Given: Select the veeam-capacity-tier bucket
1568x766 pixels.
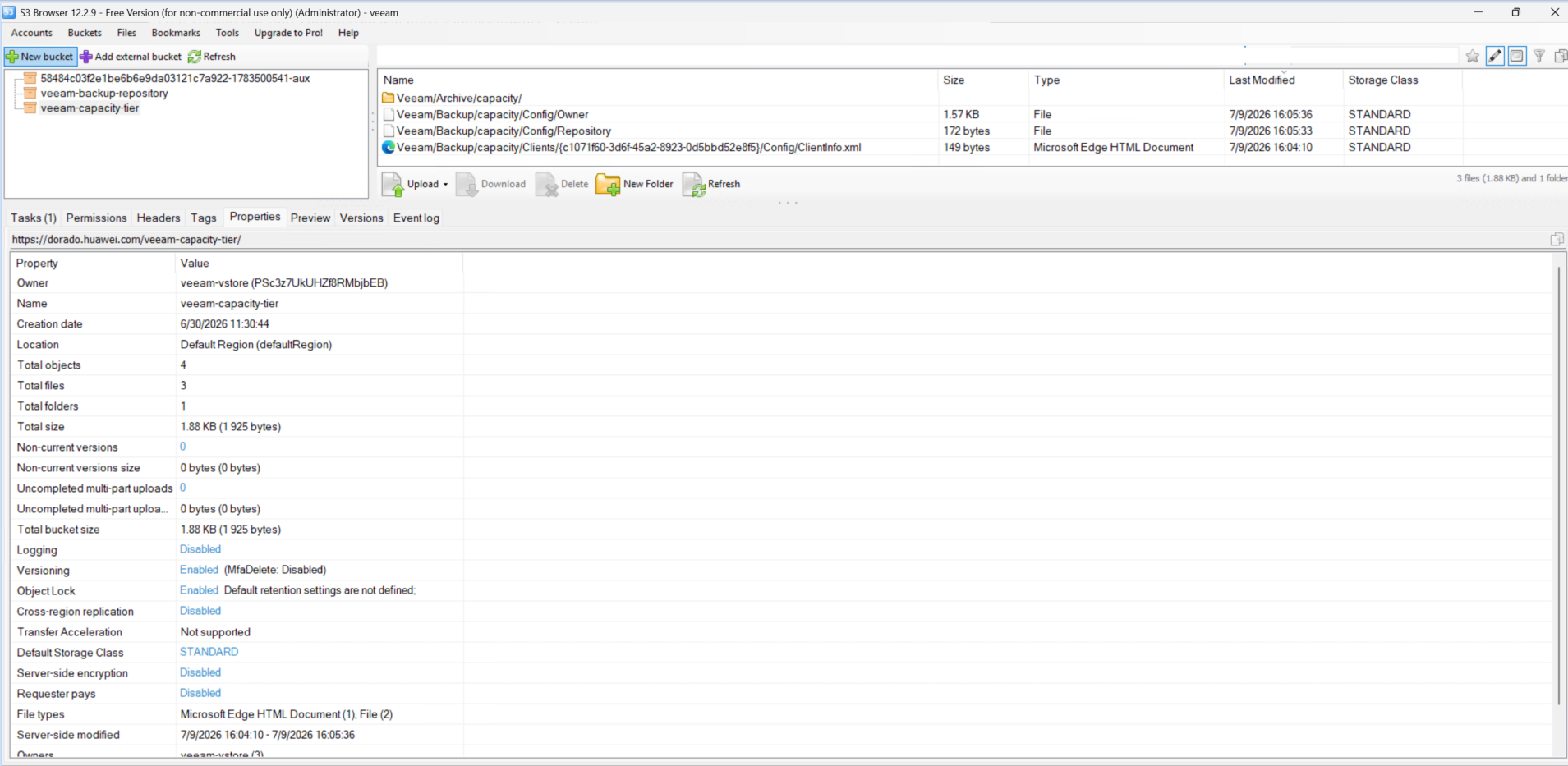Looking at the screenshot, I should click(x=90, y=108).
